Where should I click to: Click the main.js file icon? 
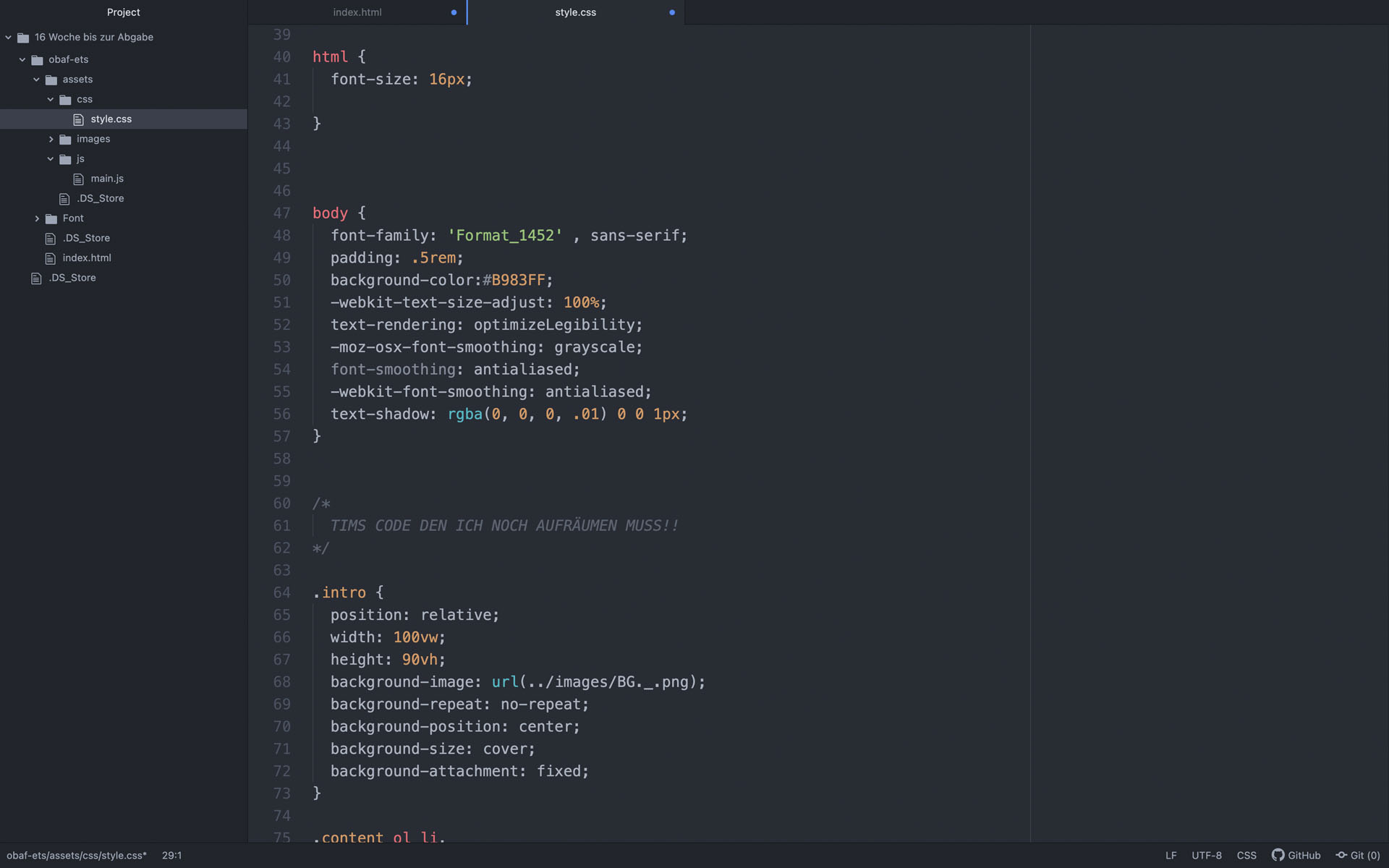(78, 179)
